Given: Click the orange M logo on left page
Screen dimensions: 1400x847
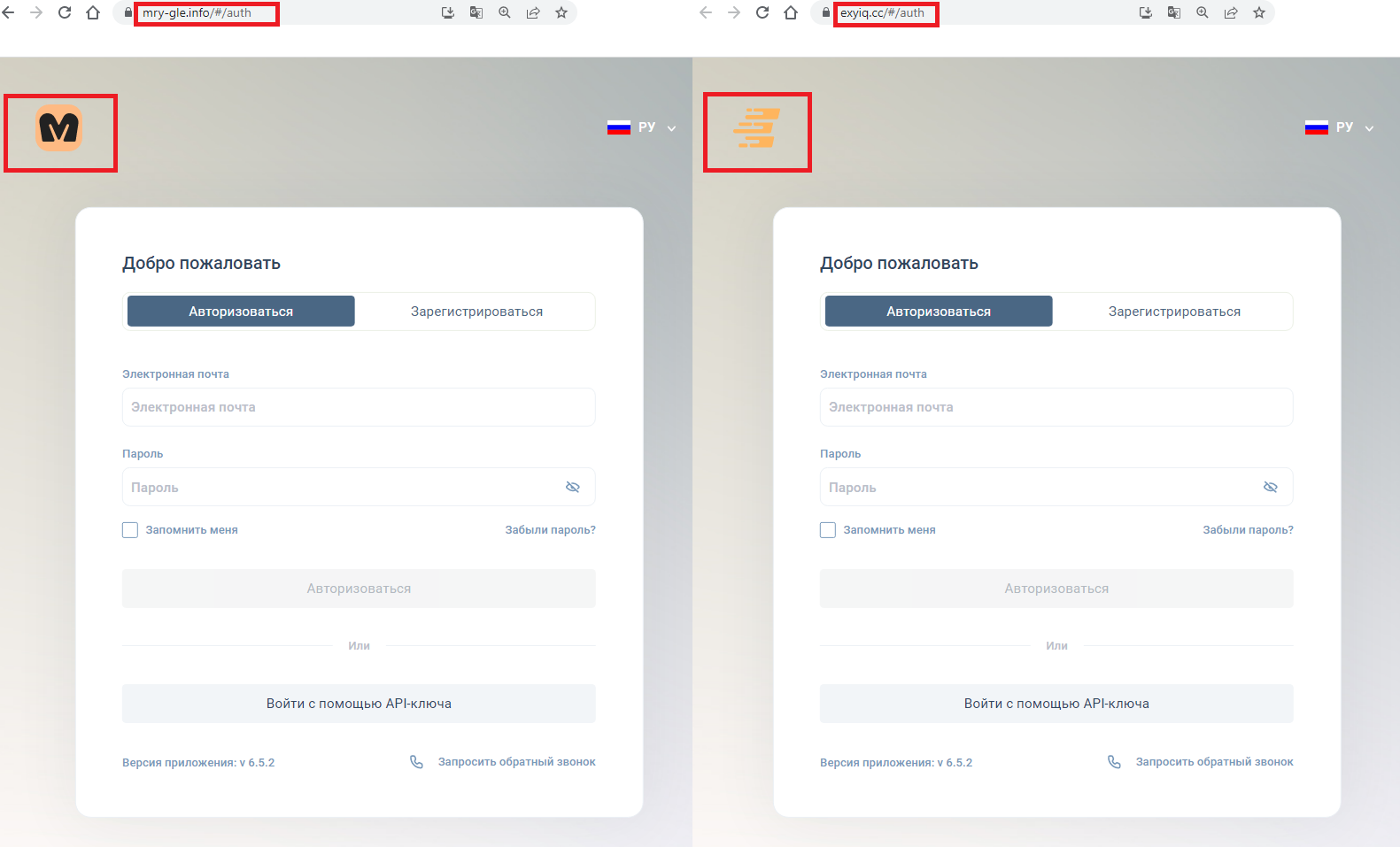Looking at the screenshot, I should click(x=59, y=128).
